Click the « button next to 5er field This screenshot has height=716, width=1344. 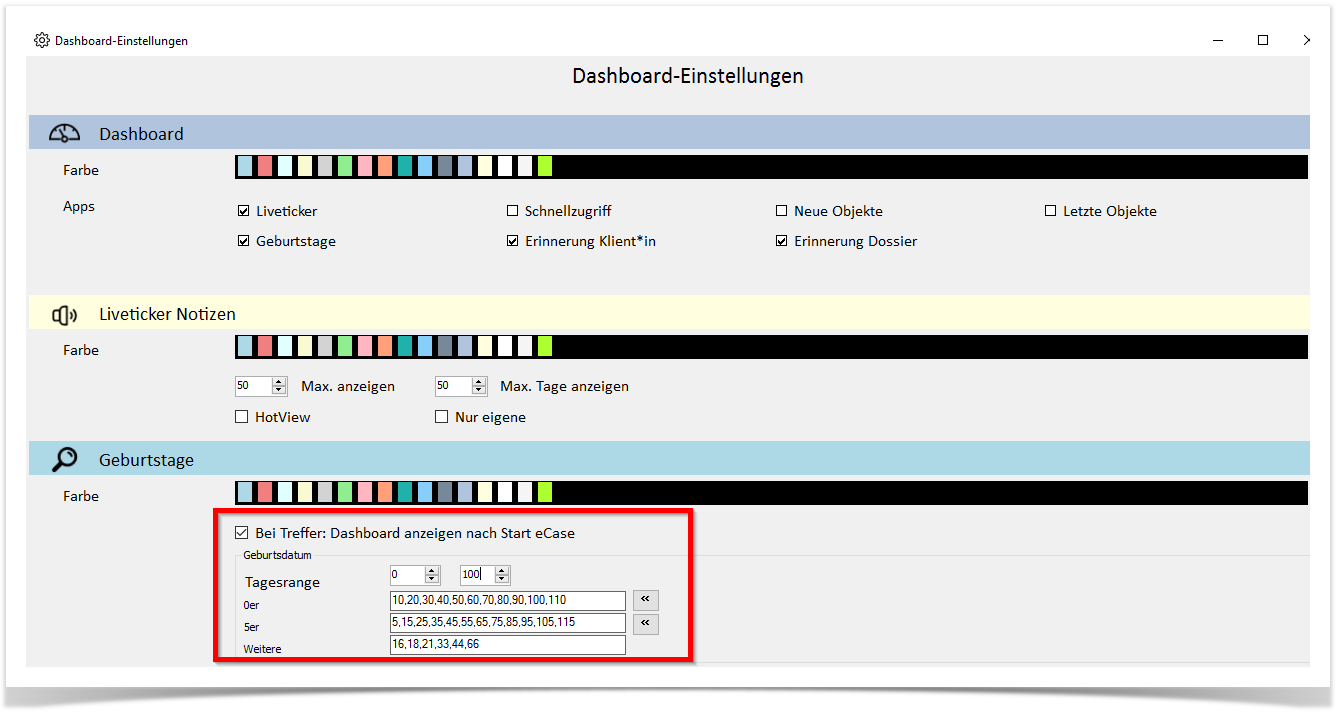[645, 623]
